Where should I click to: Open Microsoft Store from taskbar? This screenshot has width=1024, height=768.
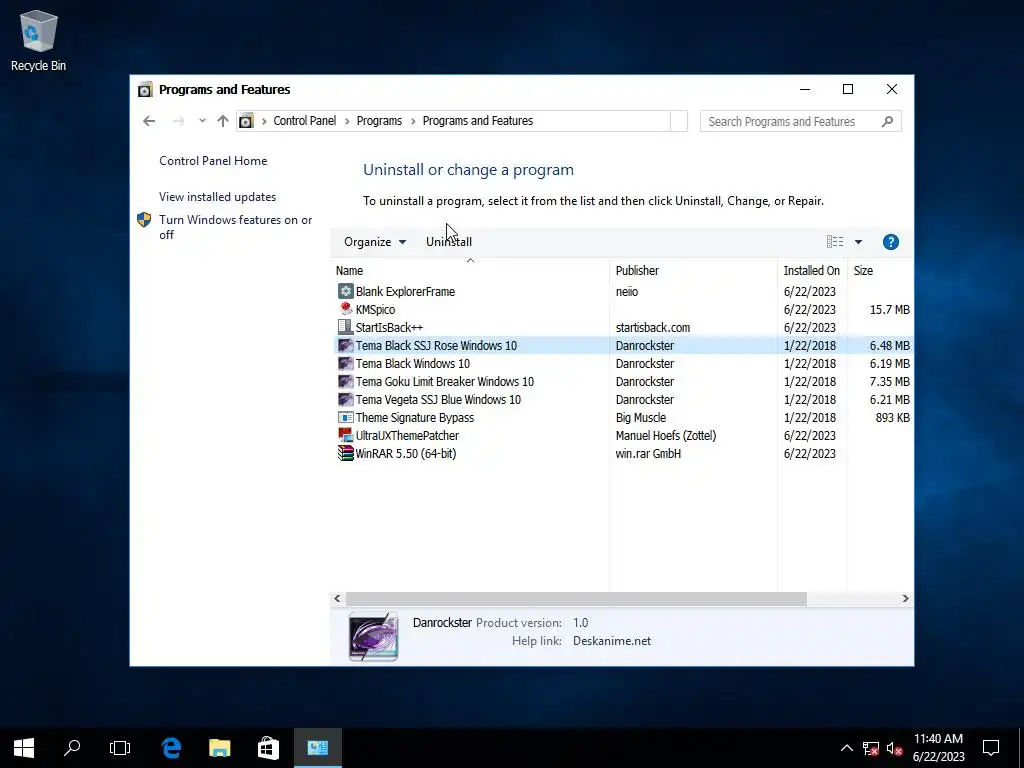(268, 748)
